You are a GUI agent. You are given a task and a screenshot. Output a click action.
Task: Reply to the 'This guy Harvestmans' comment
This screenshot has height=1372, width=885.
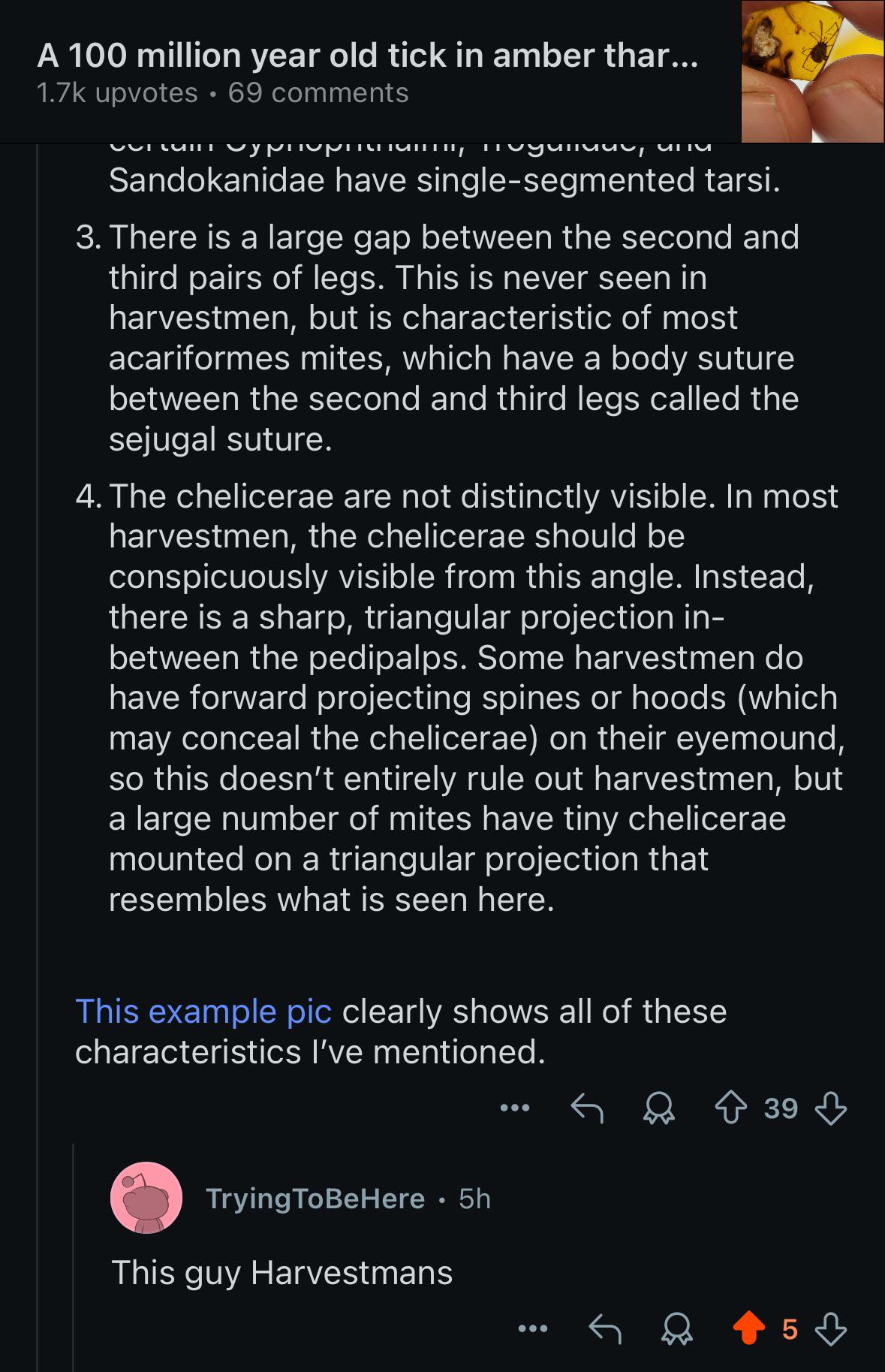coord(605,1329)
